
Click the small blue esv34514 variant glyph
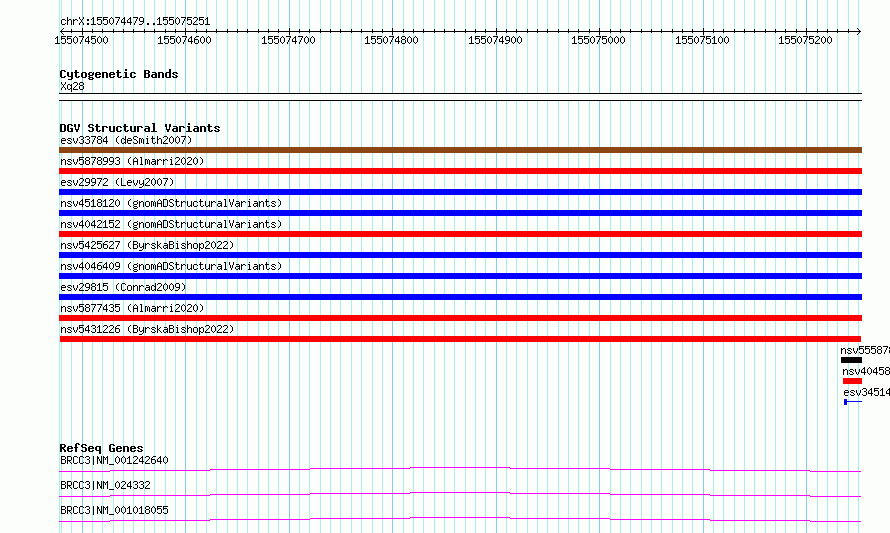click(x=853, y=402)
